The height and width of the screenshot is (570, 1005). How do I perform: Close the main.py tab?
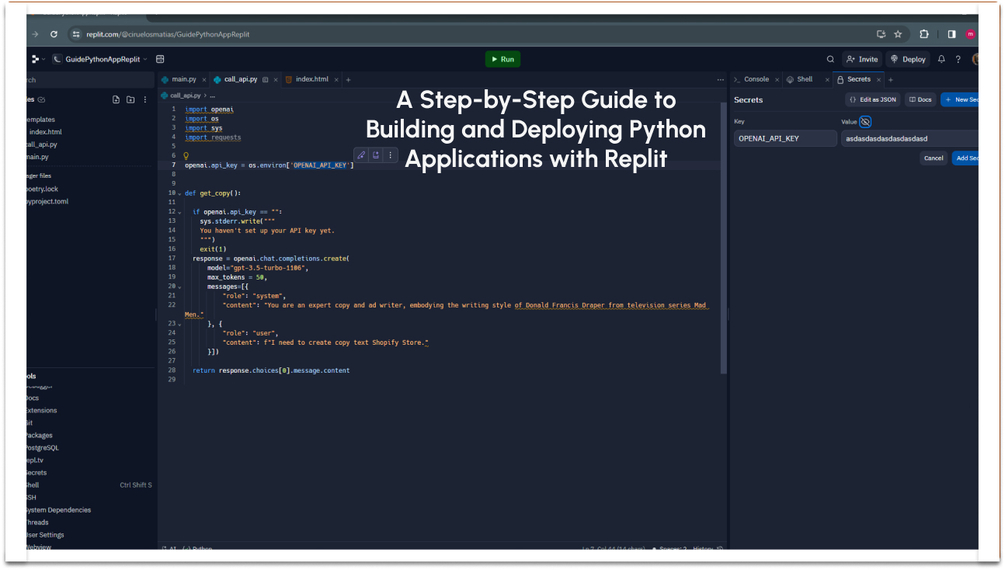tap(204, 80)
